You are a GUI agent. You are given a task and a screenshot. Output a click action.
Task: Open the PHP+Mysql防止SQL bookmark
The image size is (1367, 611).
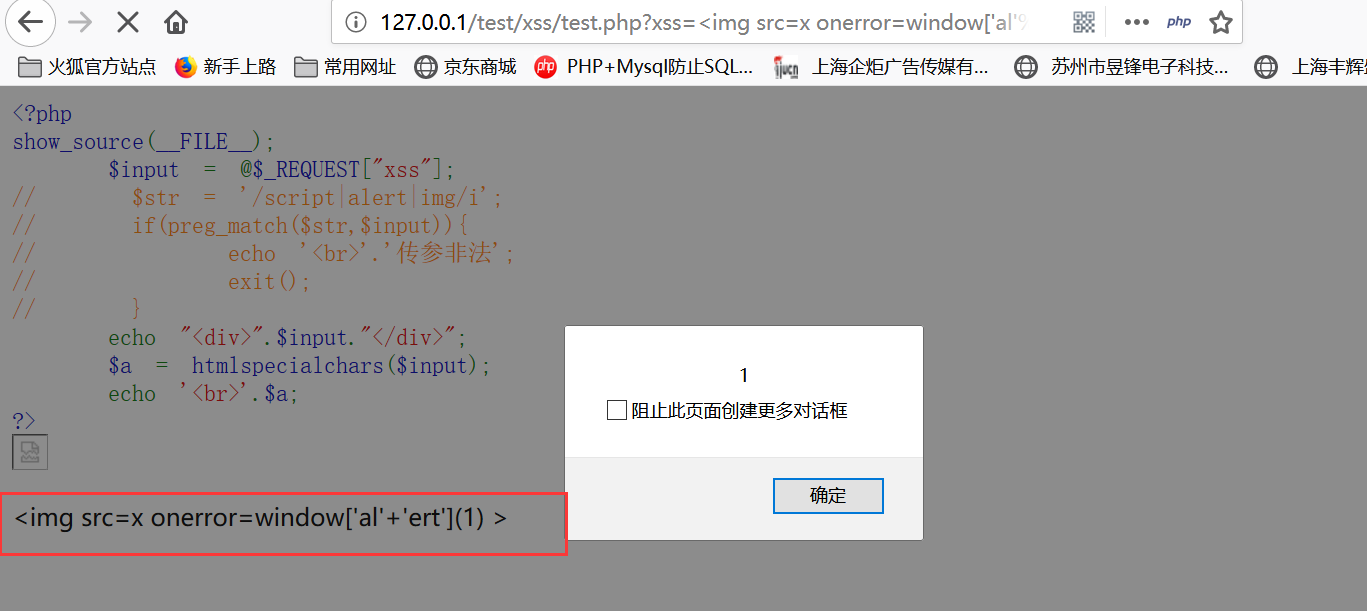(x=645, y=67)
